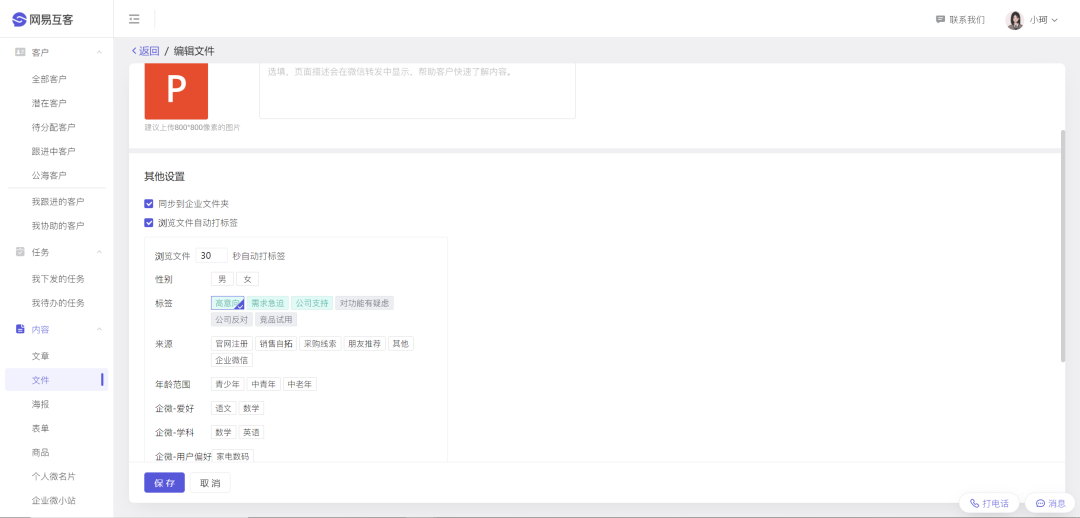Go to 全部客户 in the sidebar

click(49, 79)
